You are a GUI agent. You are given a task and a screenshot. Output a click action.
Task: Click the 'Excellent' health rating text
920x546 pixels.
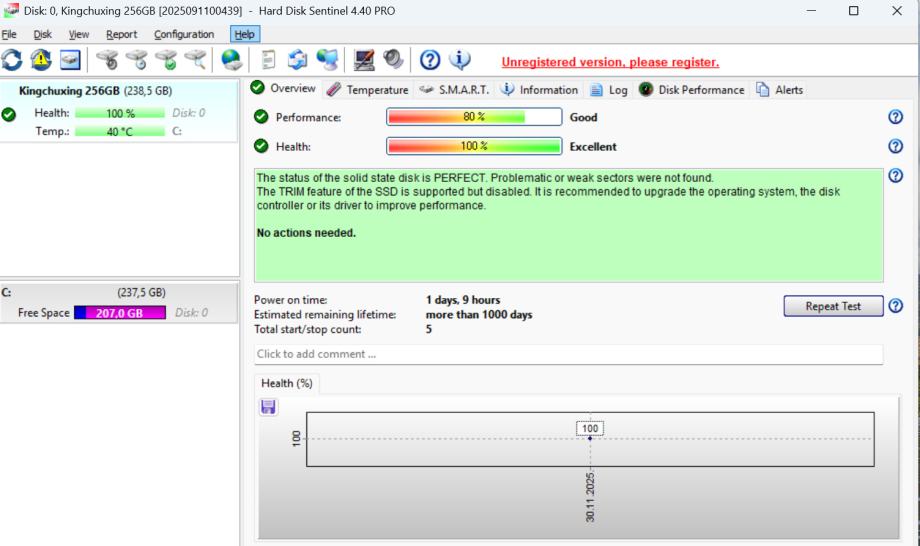[593, 147]
